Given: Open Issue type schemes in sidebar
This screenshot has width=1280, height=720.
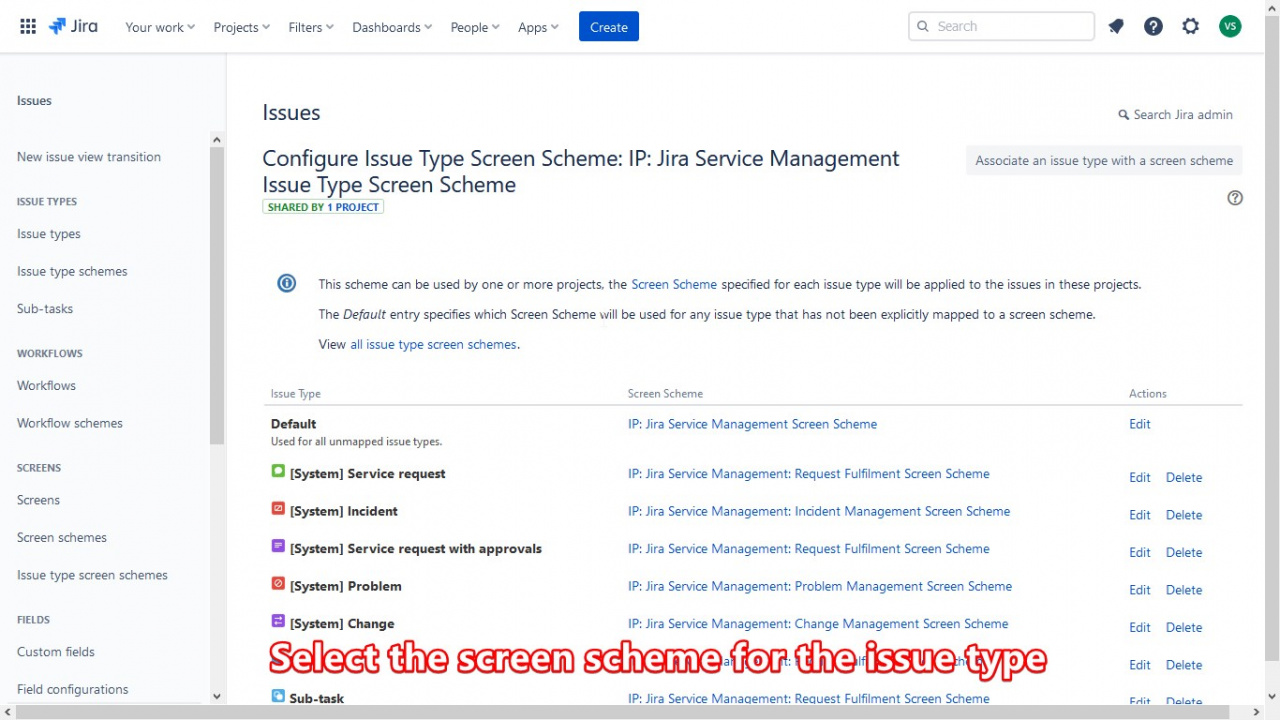Looking at the screenshot, I should click(72, 271).
